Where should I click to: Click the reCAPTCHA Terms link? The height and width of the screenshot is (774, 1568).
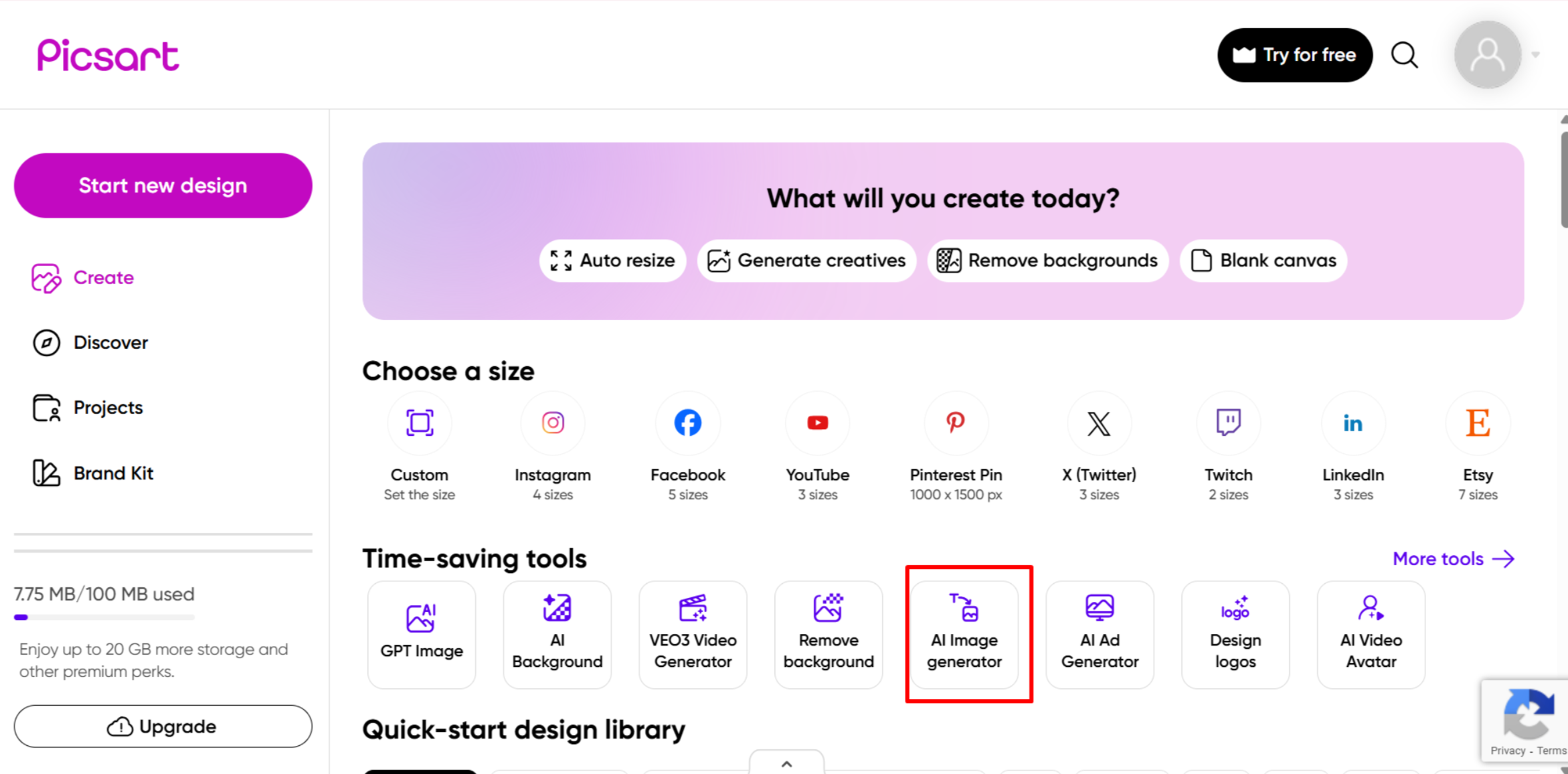[1551, 751]
